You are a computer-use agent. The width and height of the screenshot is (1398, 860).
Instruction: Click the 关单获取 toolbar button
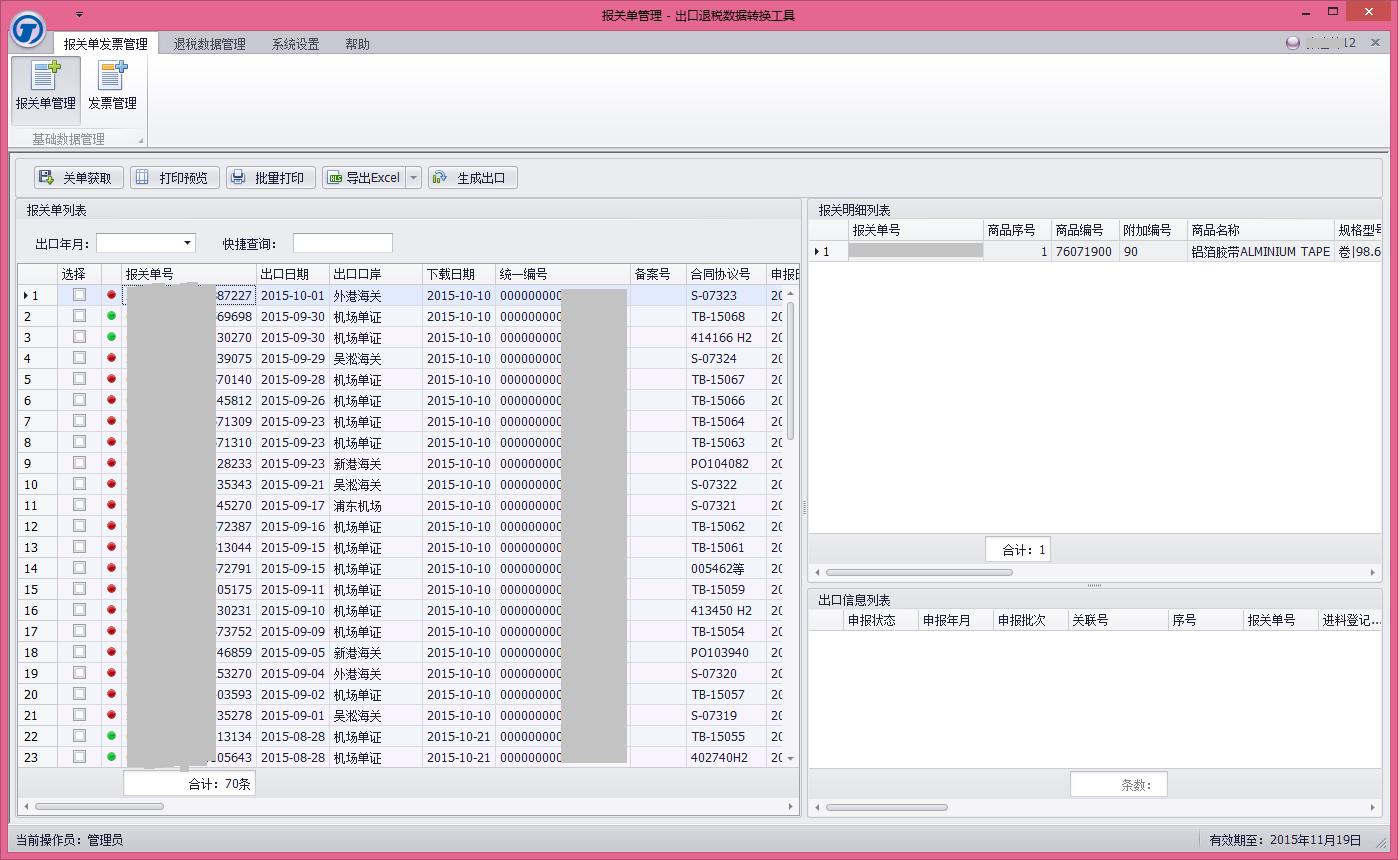pyautogui.click(x=80, y=178)
